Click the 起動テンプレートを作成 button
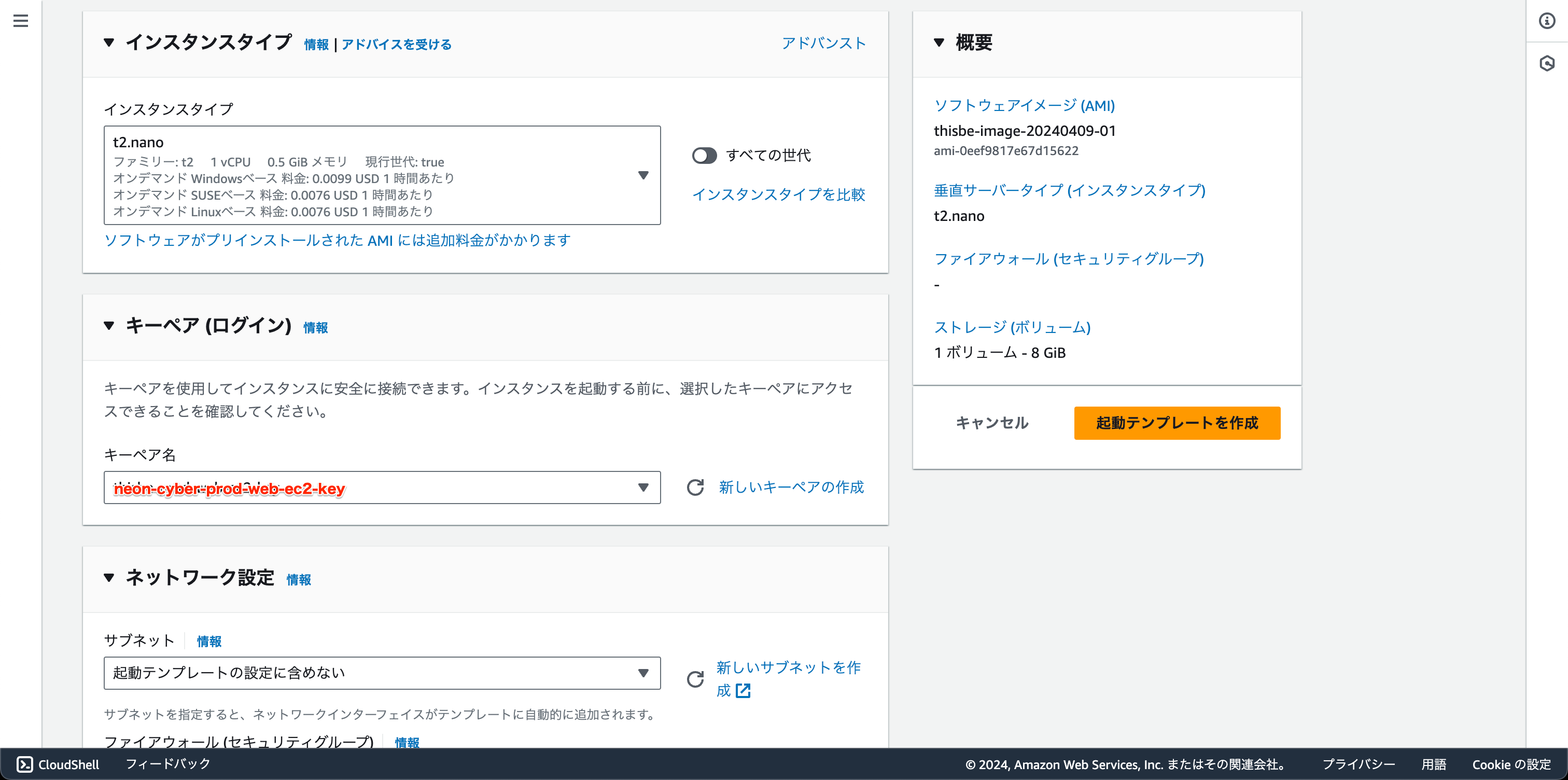This screenshot has height=780, width=1568. coord(1177,423)
